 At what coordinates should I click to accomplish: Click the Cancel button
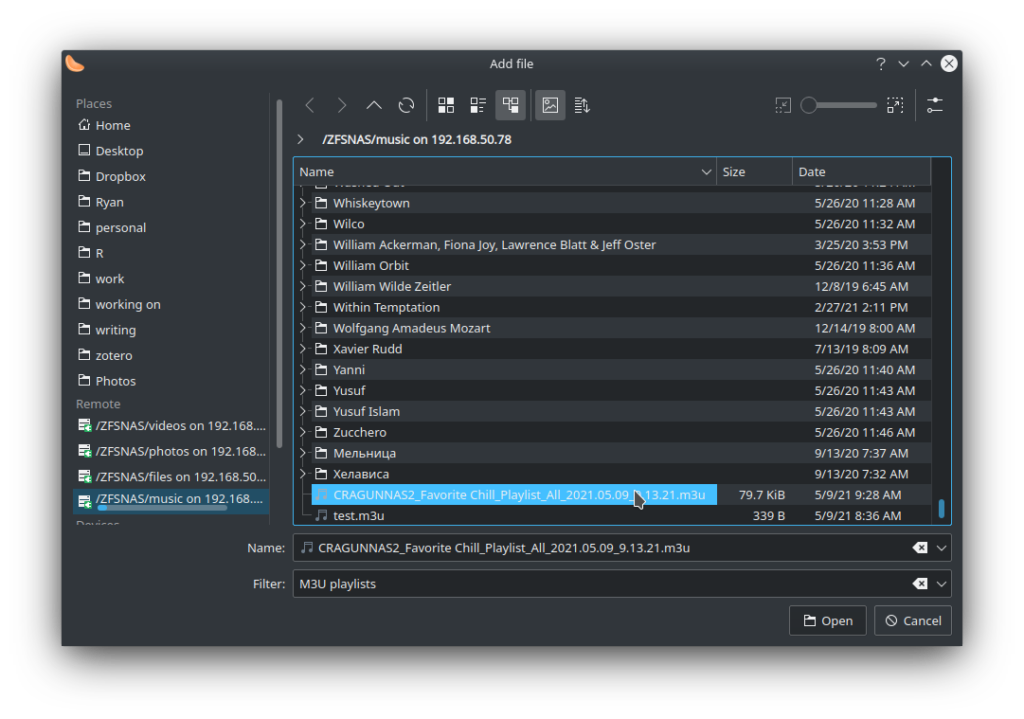point(913,620)
